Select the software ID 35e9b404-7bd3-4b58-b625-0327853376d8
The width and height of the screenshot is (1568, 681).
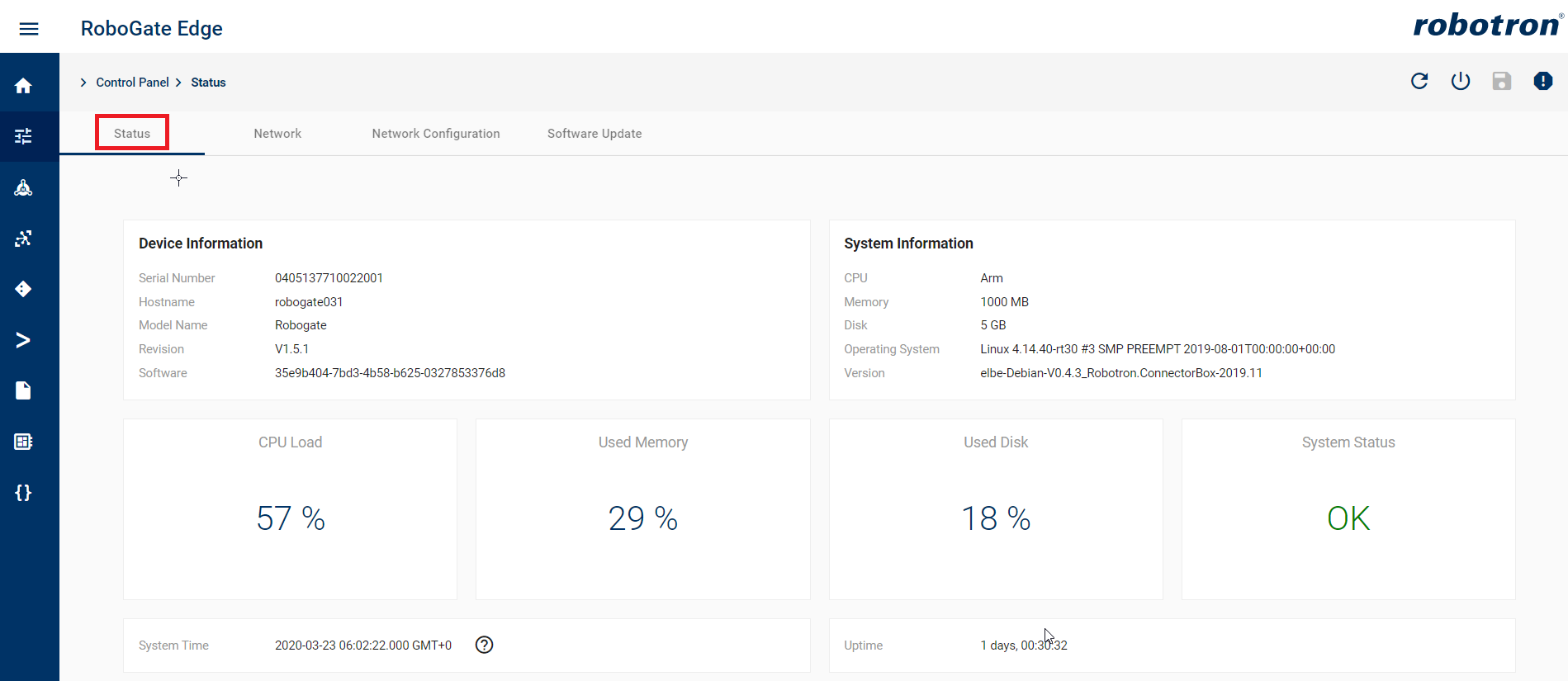[390, 373]
